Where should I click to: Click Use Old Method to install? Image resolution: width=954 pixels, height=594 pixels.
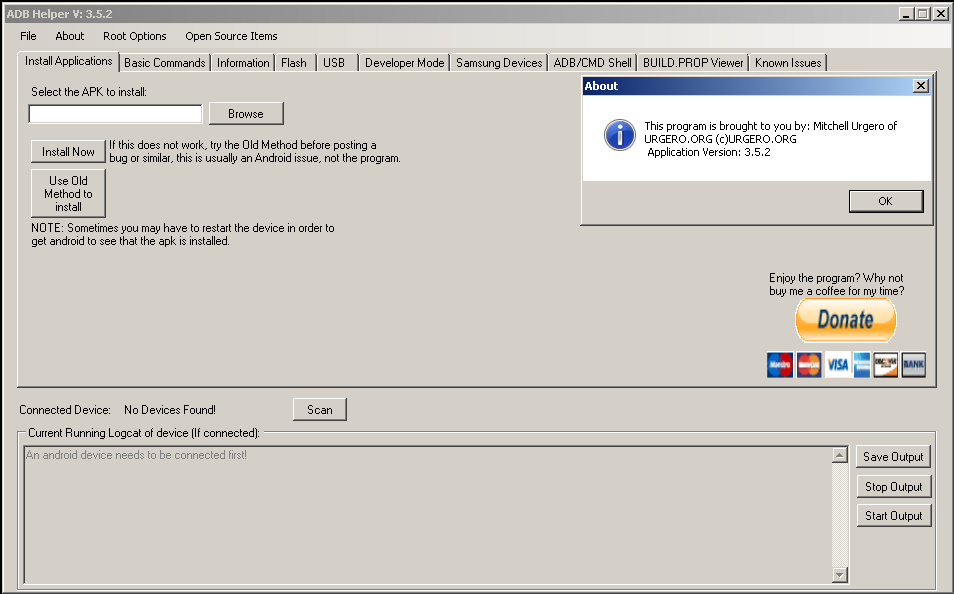pos(68,194)
